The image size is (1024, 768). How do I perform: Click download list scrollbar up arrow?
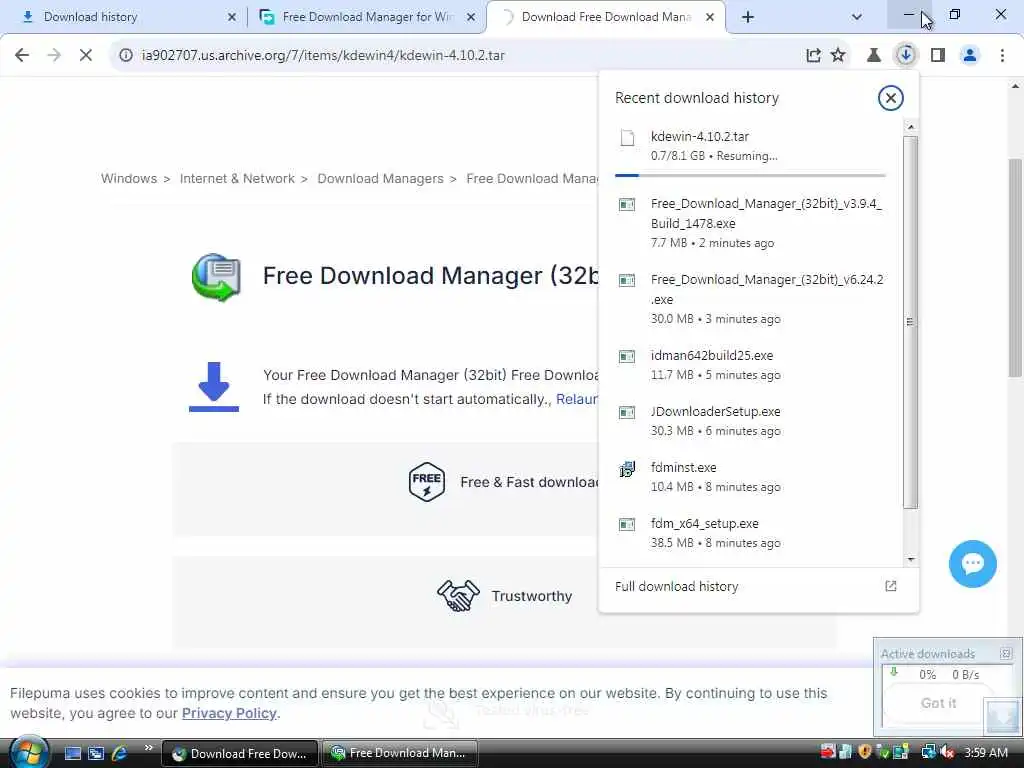pyautogui.click(x=911, y=126)
